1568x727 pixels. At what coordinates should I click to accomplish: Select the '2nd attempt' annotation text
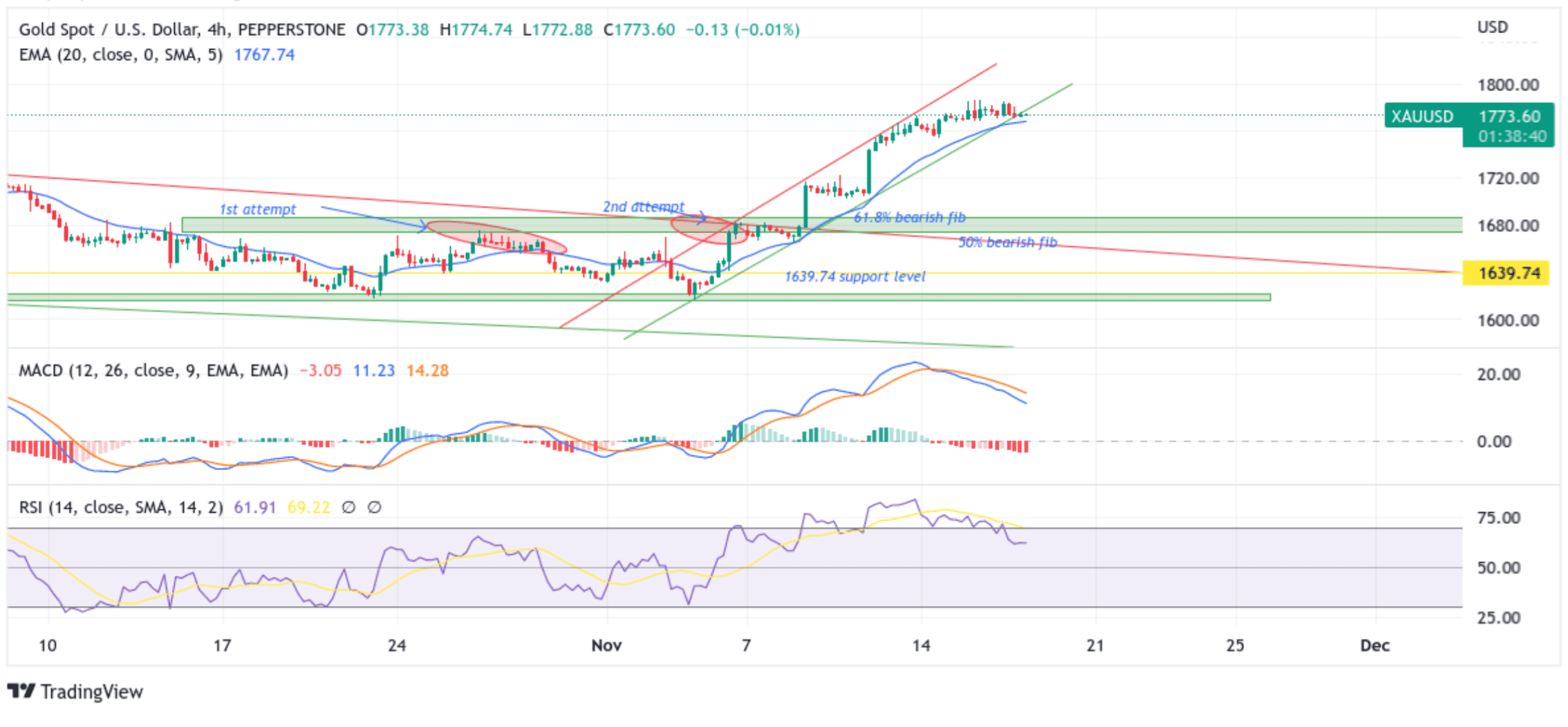tap(643, 207)
